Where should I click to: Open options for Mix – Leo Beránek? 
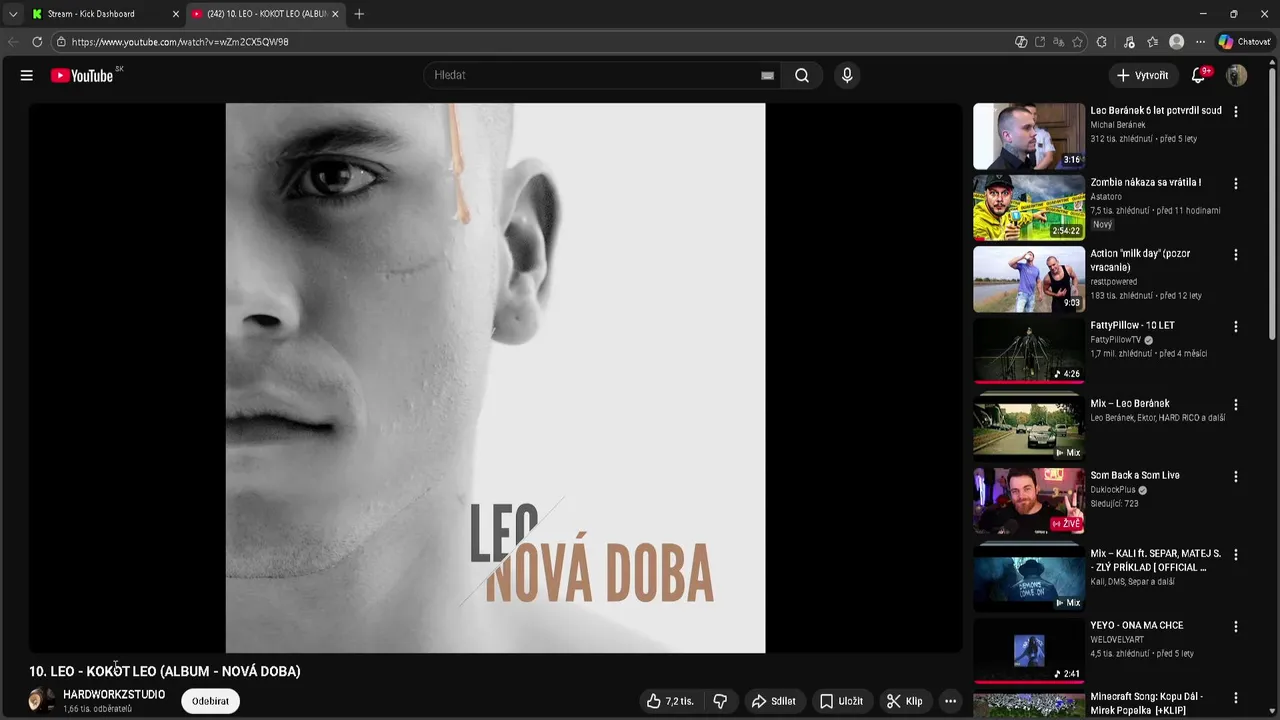click(x=1236, y=405)
